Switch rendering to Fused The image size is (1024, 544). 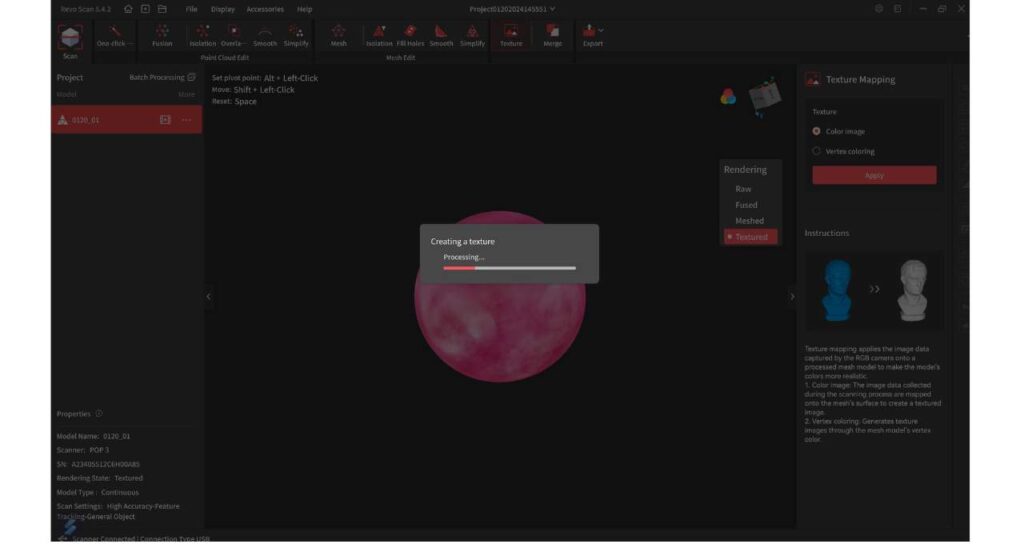pos(746,205)
